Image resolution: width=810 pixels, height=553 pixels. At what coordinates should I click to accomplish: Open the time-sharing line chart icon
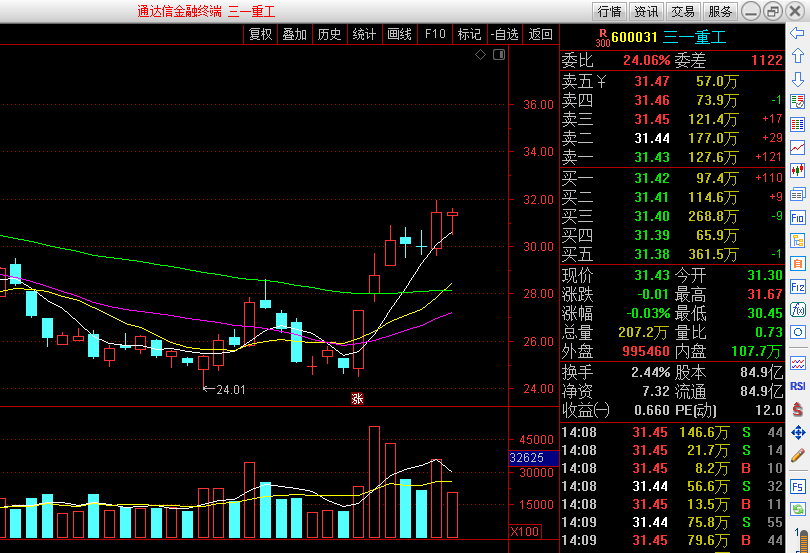798,147
